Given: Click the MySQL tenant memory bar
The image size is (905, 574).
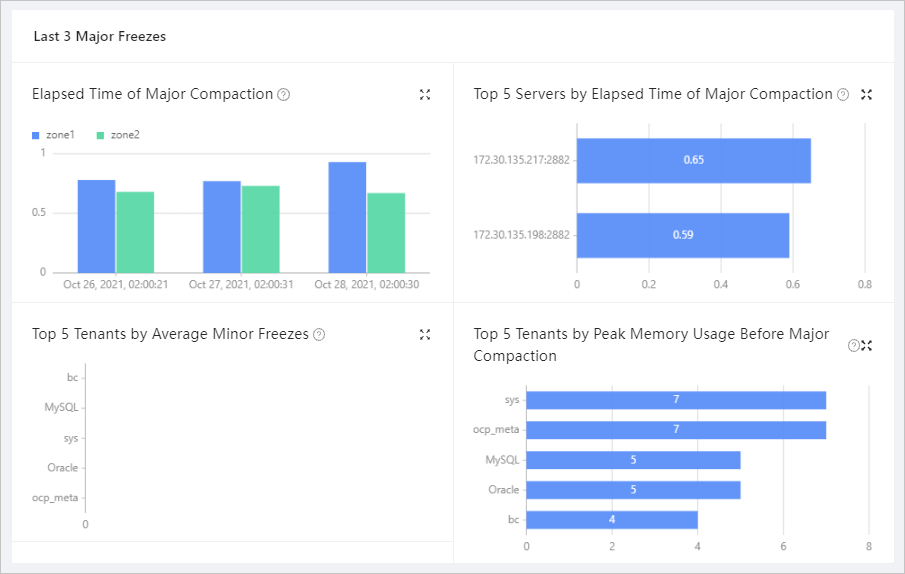Looking at the screenshot, I should coord(633,460).
